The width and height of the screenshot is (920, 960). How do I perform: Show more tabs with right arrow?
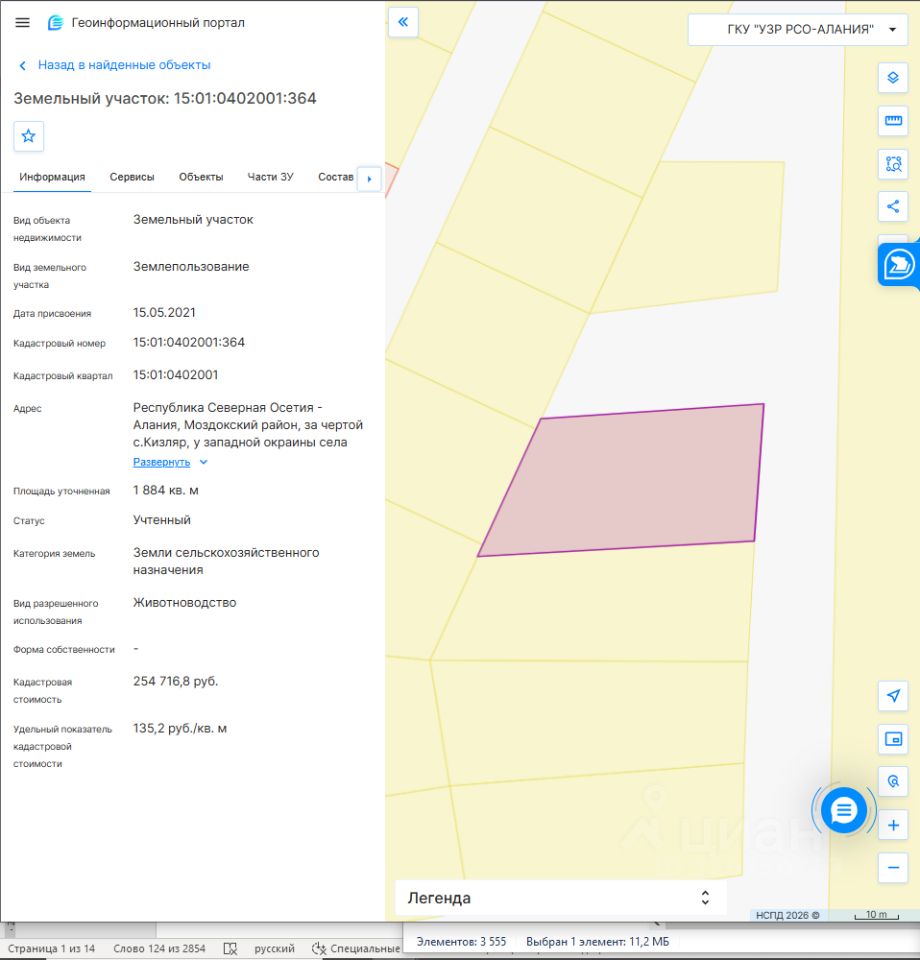click(x=369, y=179)
